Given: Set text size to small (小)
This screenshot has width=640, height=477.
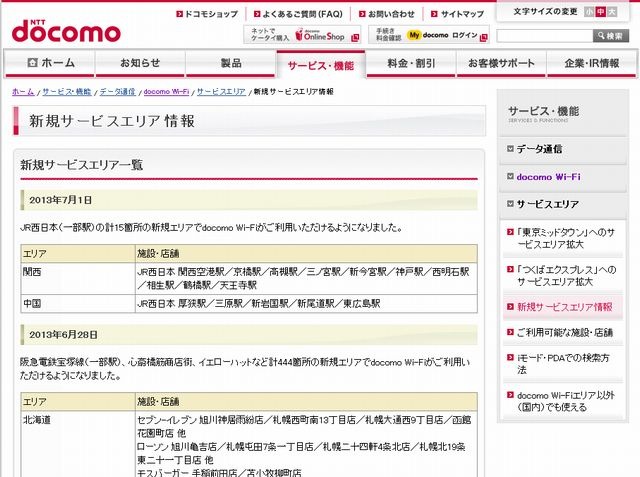Looking at the screenshot, I should click(589, 12).
